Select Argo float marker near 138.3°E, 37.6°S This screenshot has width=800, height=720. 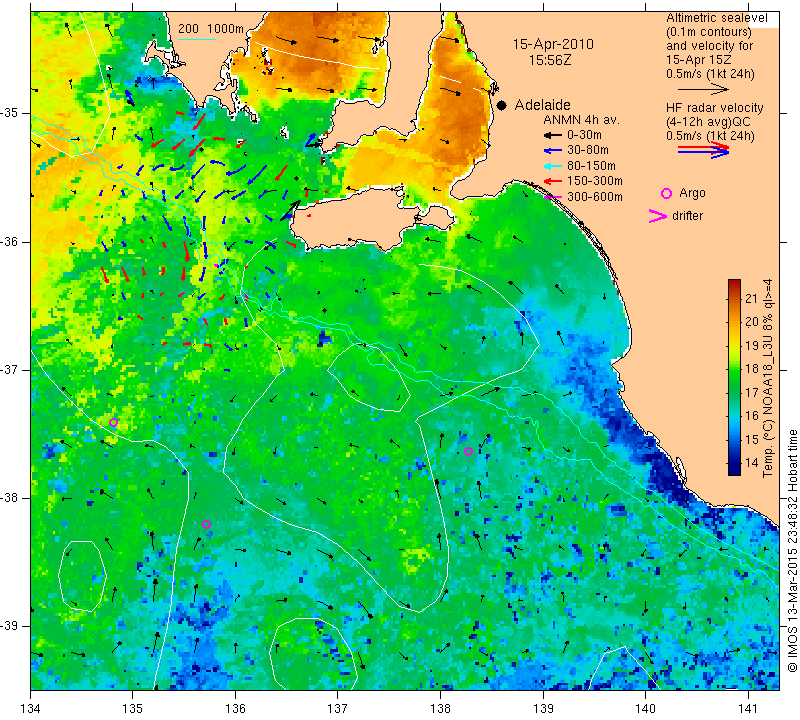tap(468, 451)
